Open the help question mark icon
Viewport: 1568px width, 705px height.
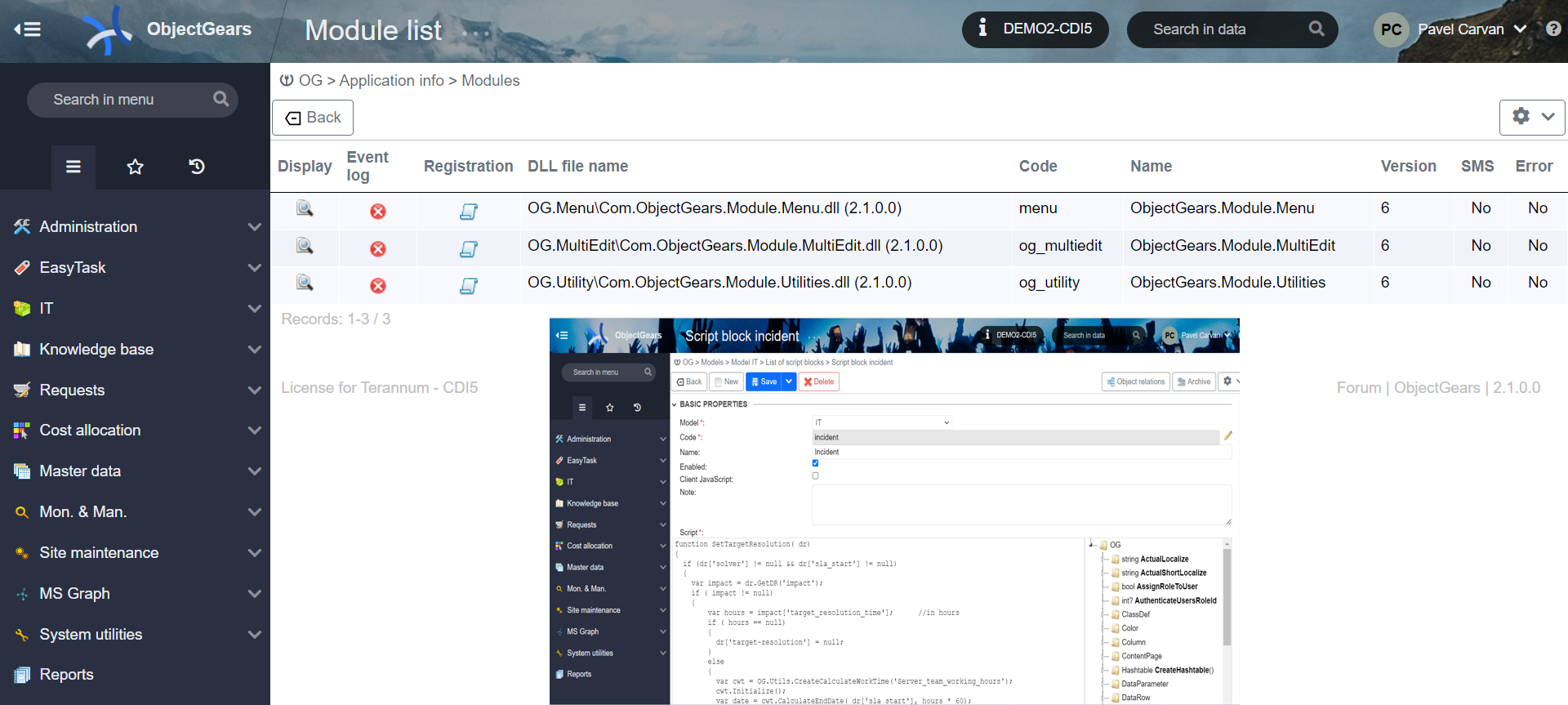tap(1552, 29)
